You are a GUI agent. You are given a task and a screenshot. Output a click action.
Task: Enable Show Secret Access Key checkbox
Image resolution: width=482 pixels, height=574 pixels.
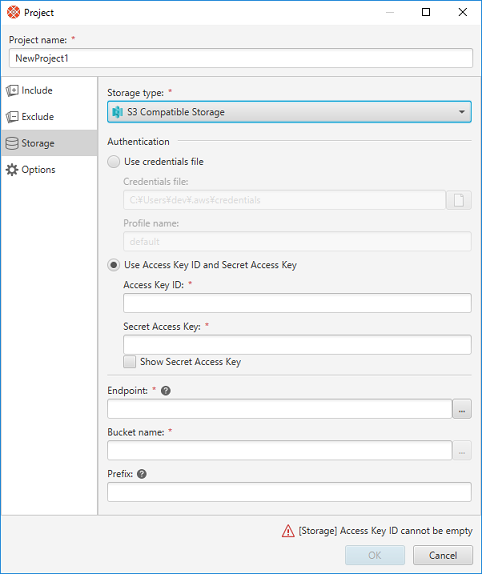tap(129, 362)
